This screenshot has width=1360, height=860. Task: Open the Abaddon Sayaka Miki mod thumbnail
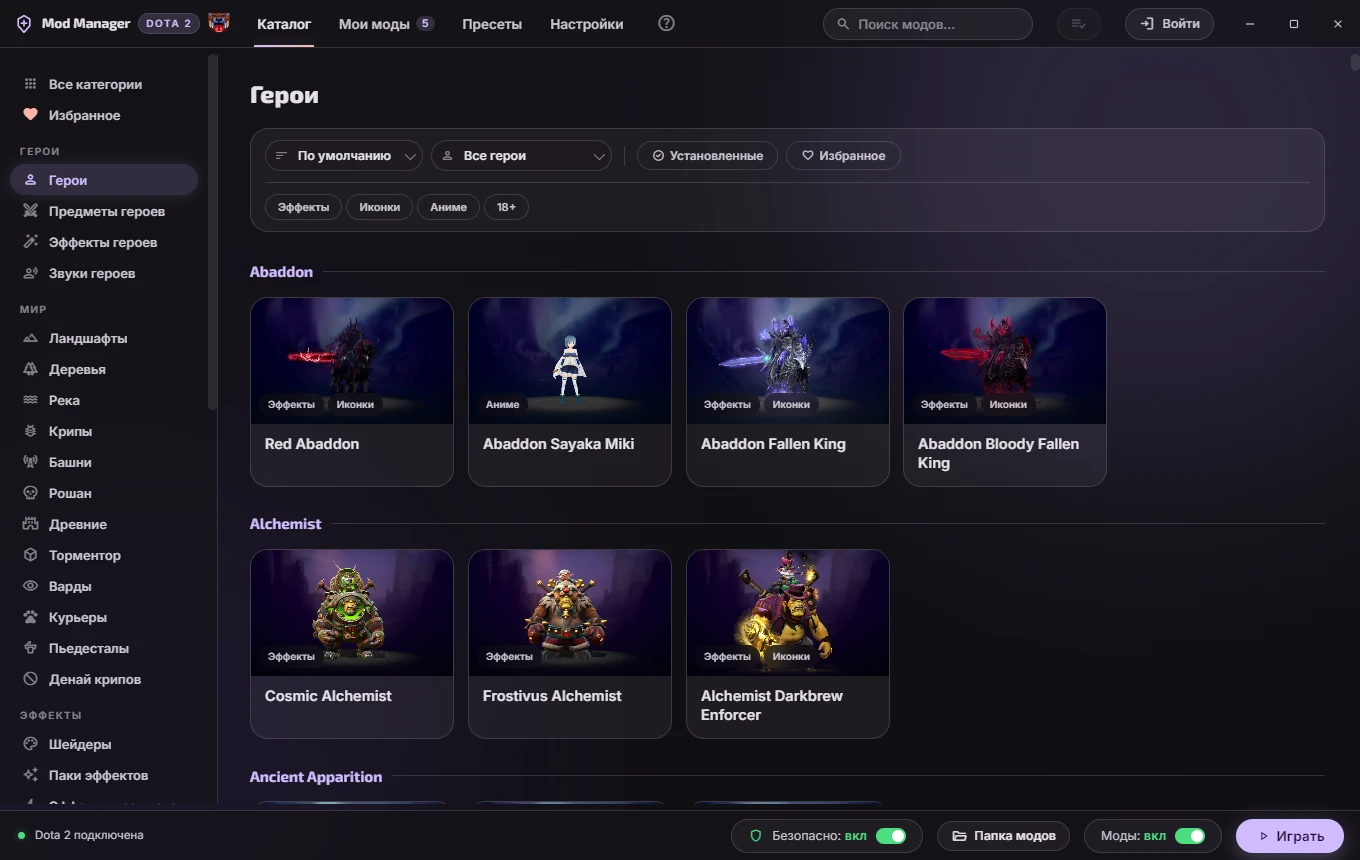pyautogui.click(x=570, y=361)
